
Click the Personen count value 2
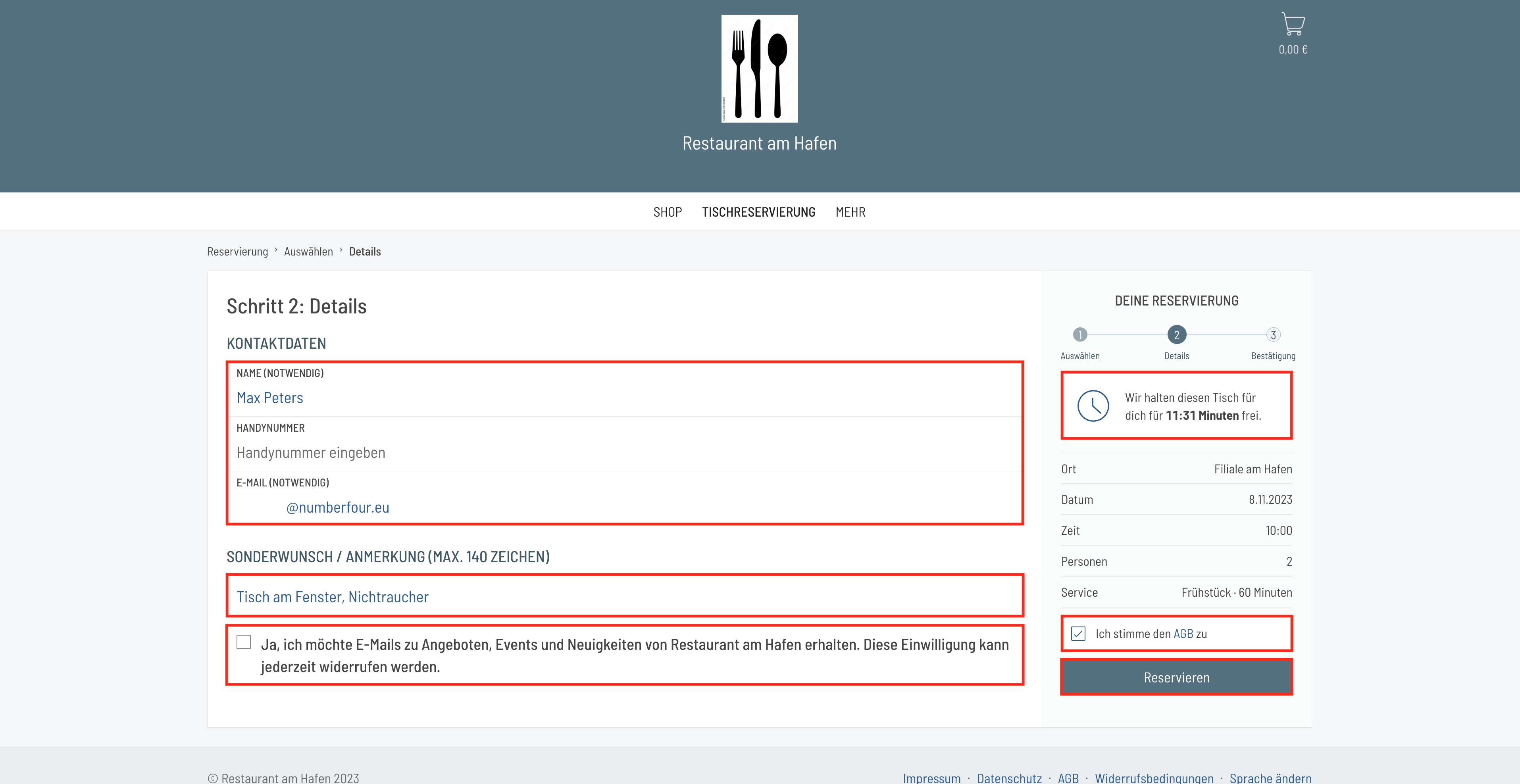coord(1289,561)
